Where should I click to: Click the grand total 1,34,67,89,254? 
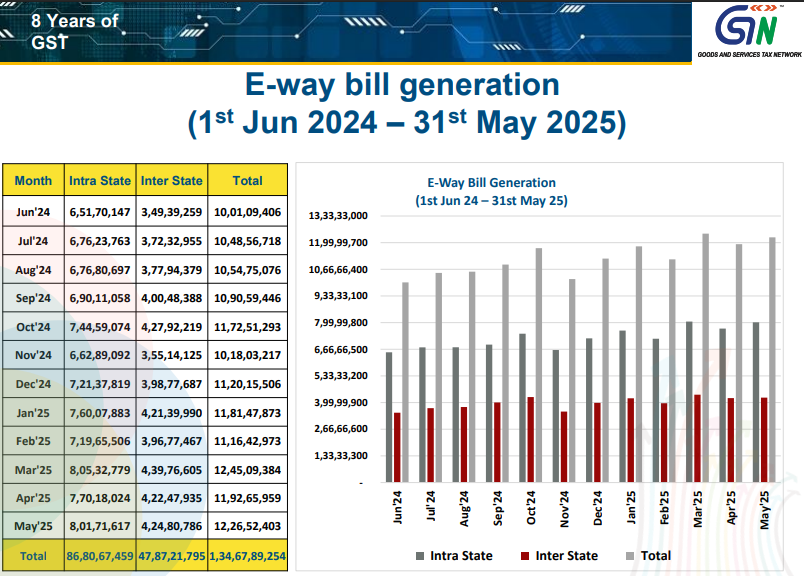pos(248,556)
